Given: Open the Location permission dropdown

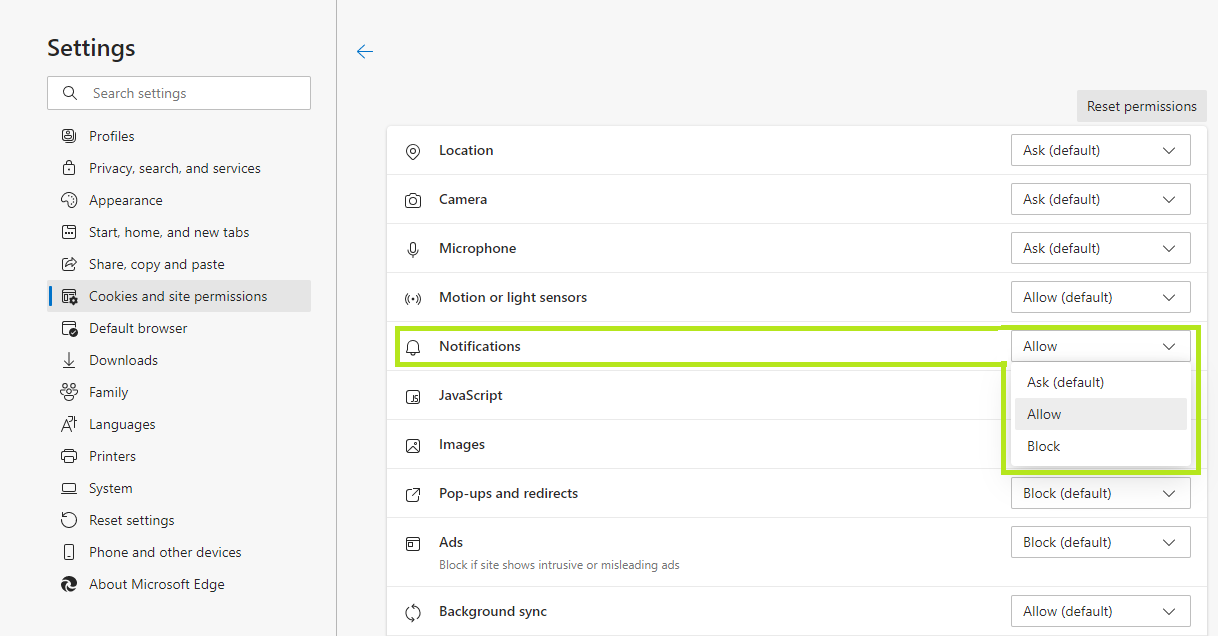Looking at the screenshot, I should (1100, 150).
